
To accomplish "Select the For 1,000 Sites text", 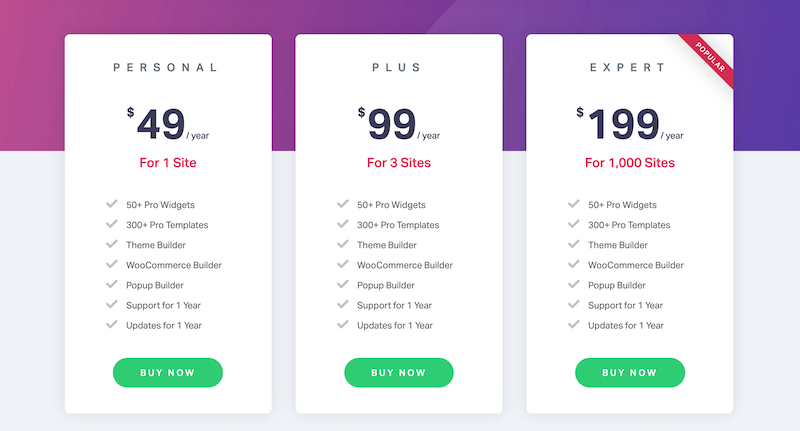I will [x=630, y=163].
